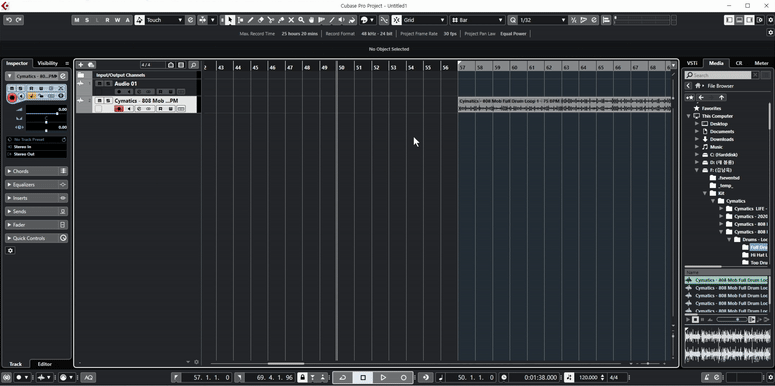Toggle global Read automation R button

(107, 20)
